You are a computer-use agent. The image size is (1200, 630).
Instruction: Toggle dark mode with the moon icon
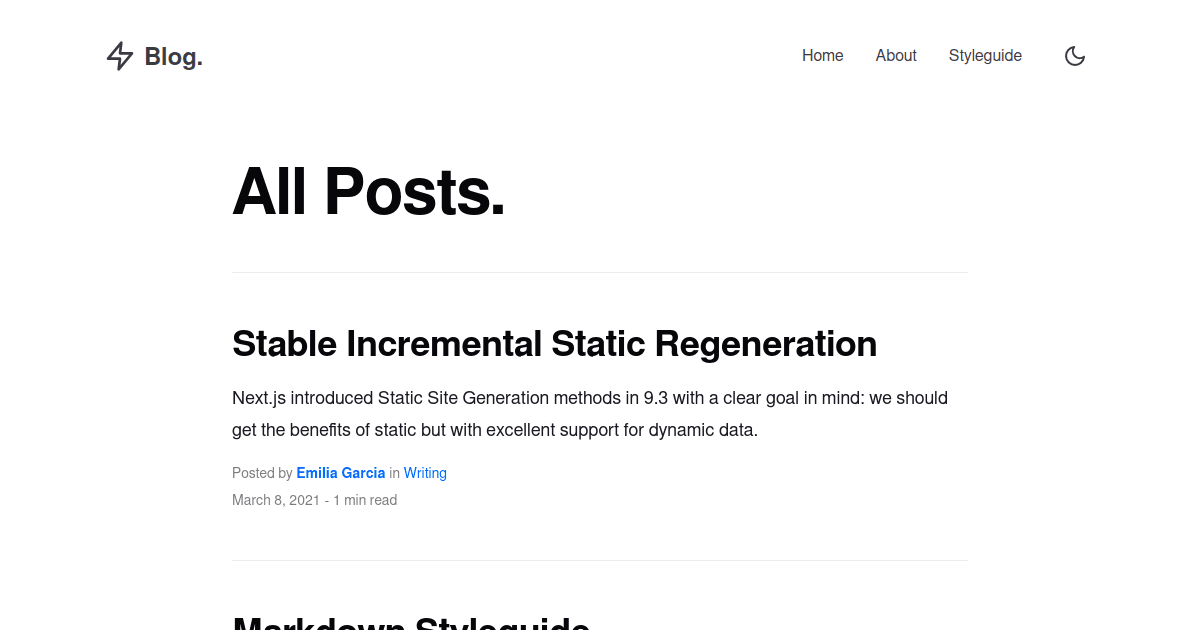click(x=1075, y=56)
